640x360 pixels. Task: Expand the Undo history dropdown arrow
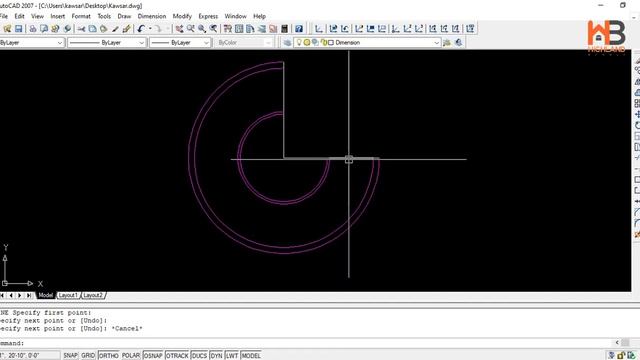tap(150, 29)
